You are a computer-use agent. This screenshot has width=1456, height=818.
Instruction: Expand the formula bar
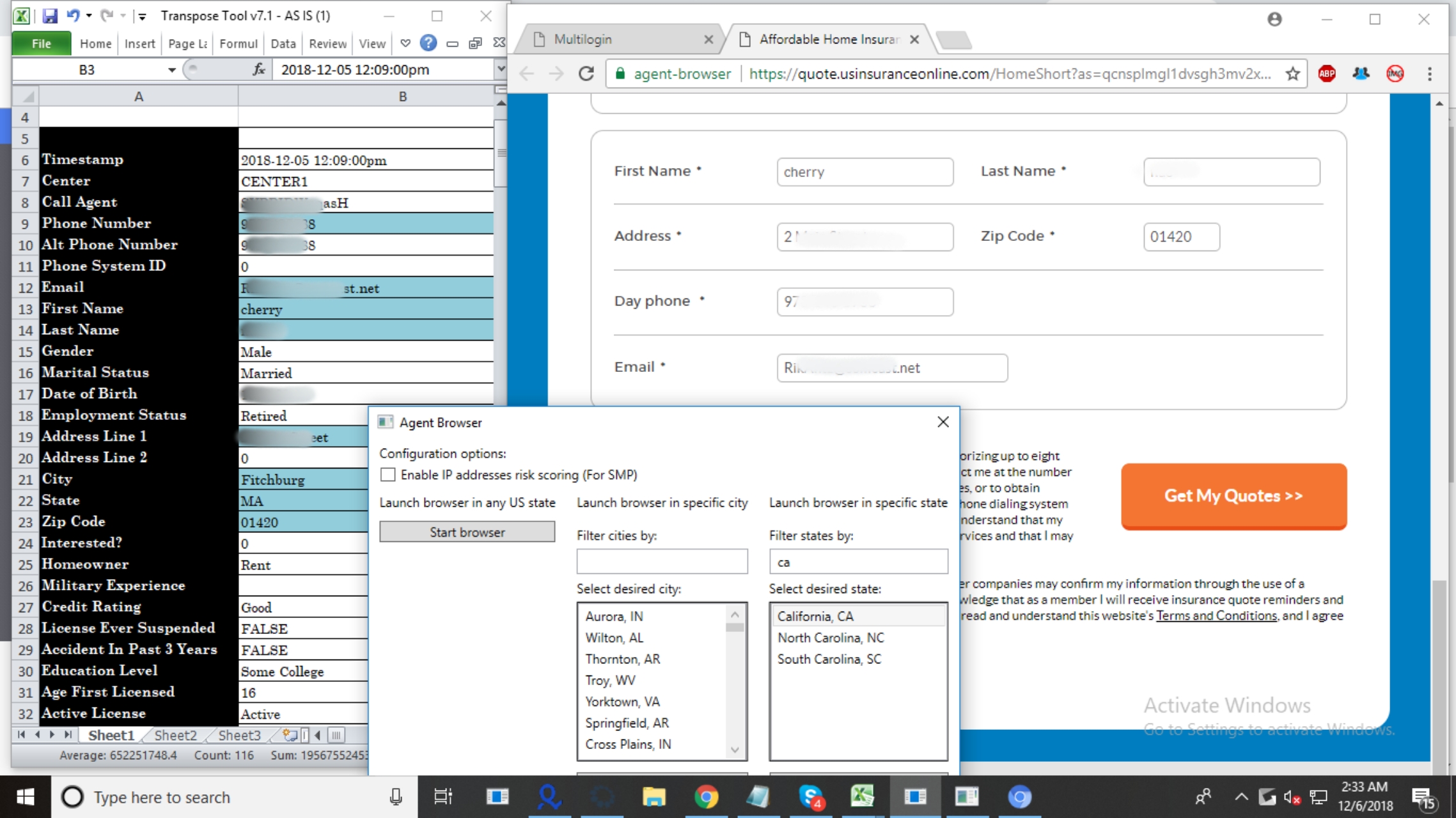[500, 69]
